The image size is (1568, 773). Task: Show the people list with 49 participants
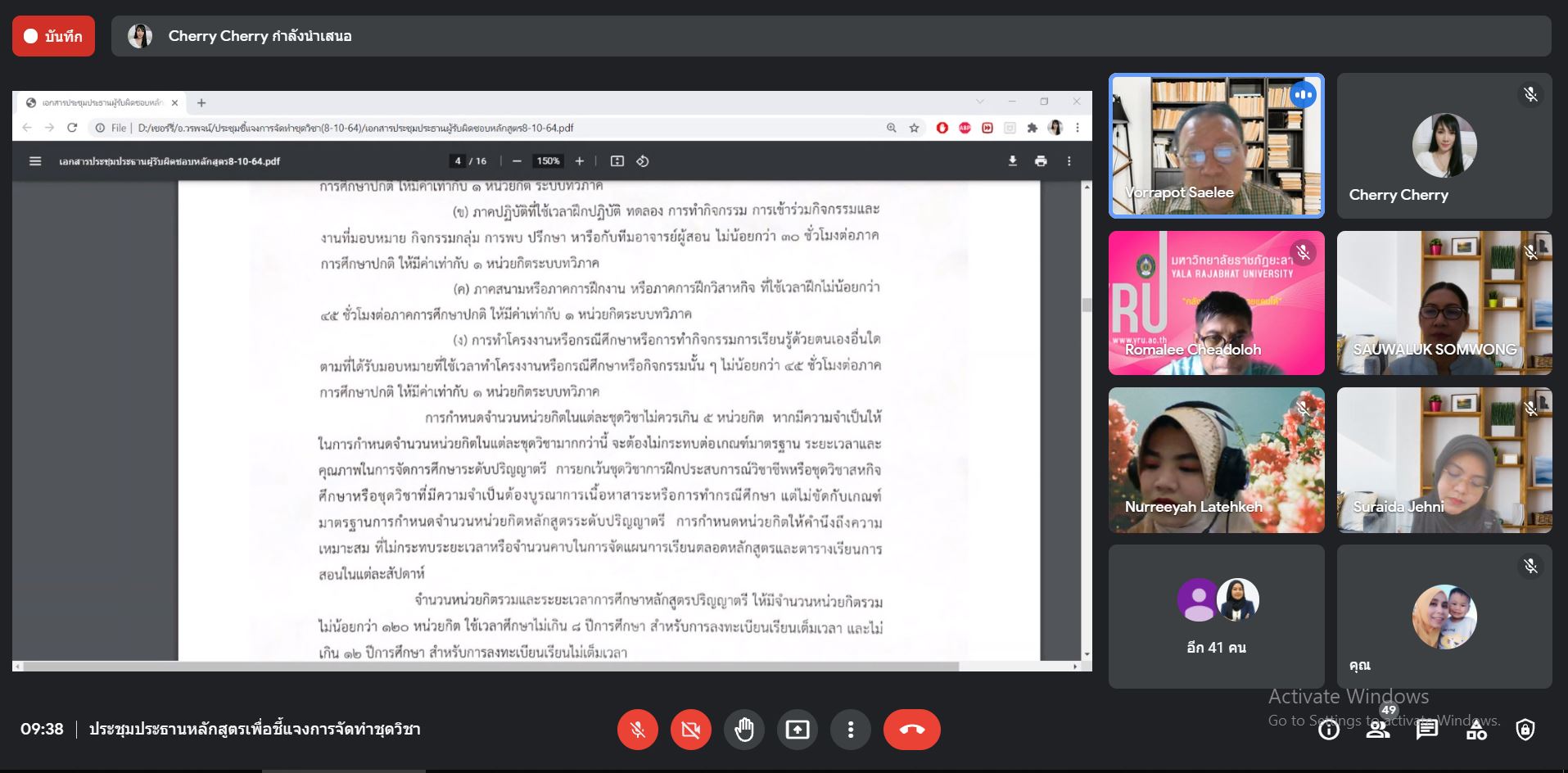pos(1378,730)
